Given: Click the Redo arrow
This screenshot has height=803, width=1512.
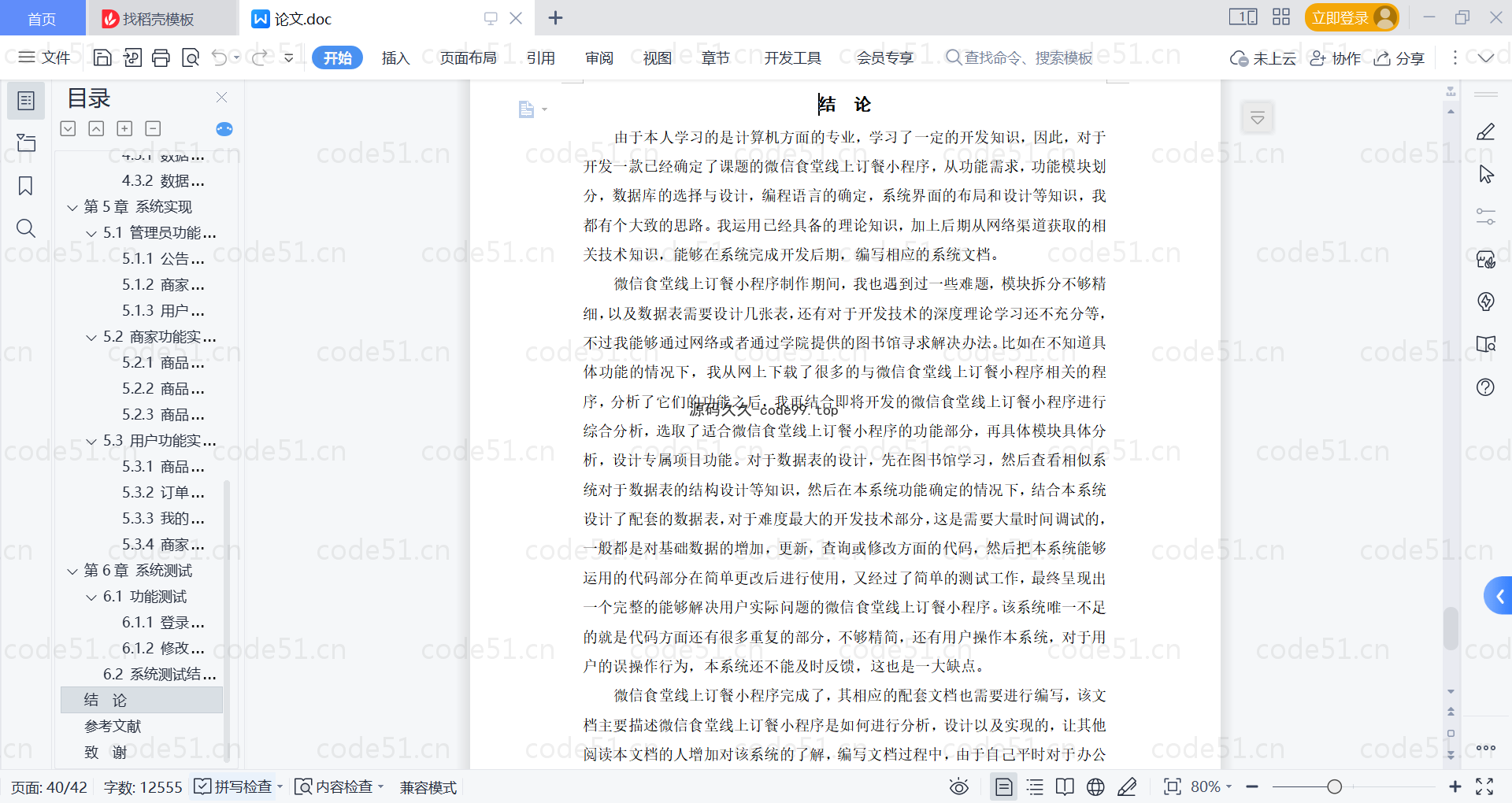Looking at the screenshot, I should [259, 57].
